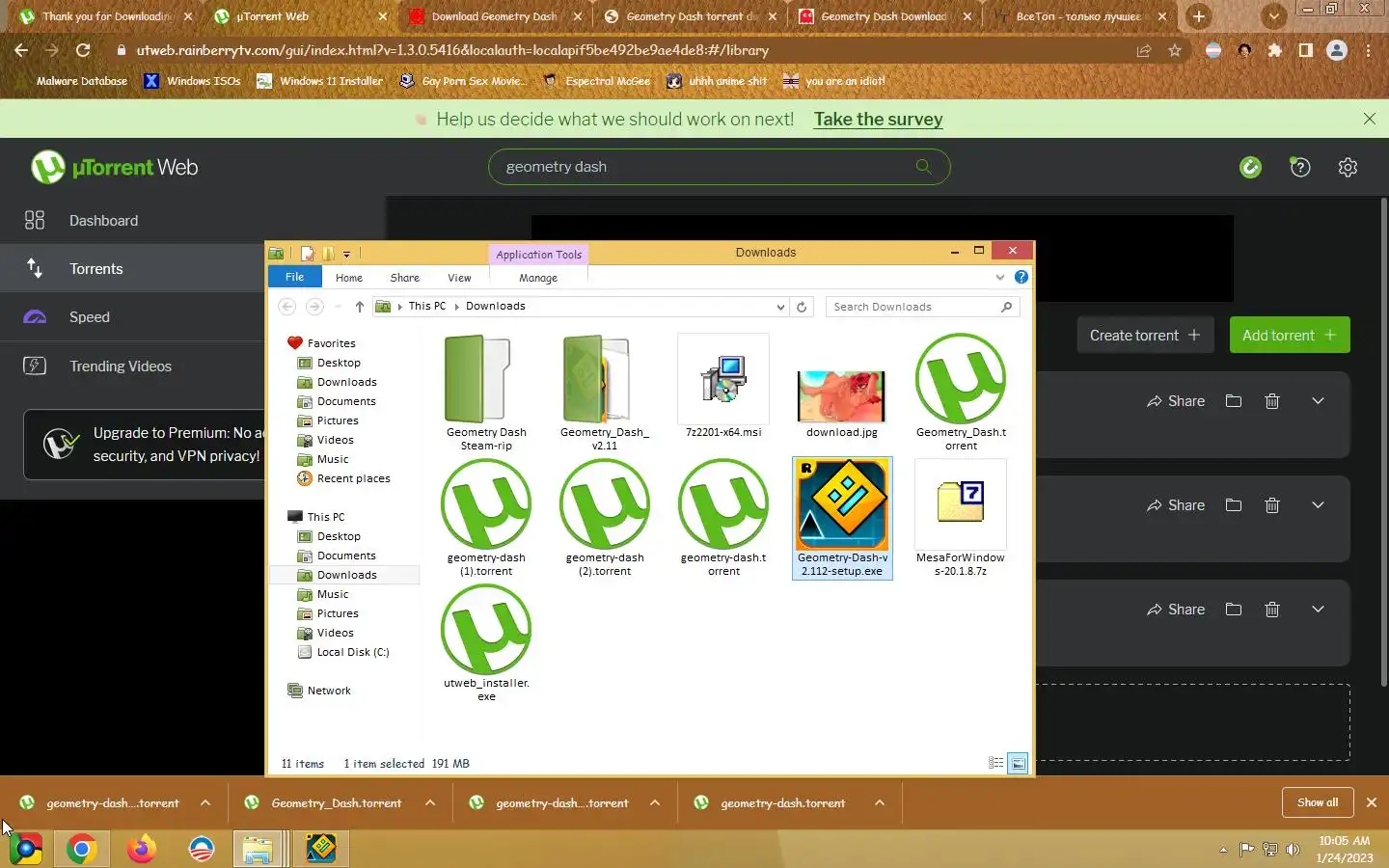The height and width of the screenshot is (868, 1389).
Task: Click Show all downloads button
Action: (1318, 802)
